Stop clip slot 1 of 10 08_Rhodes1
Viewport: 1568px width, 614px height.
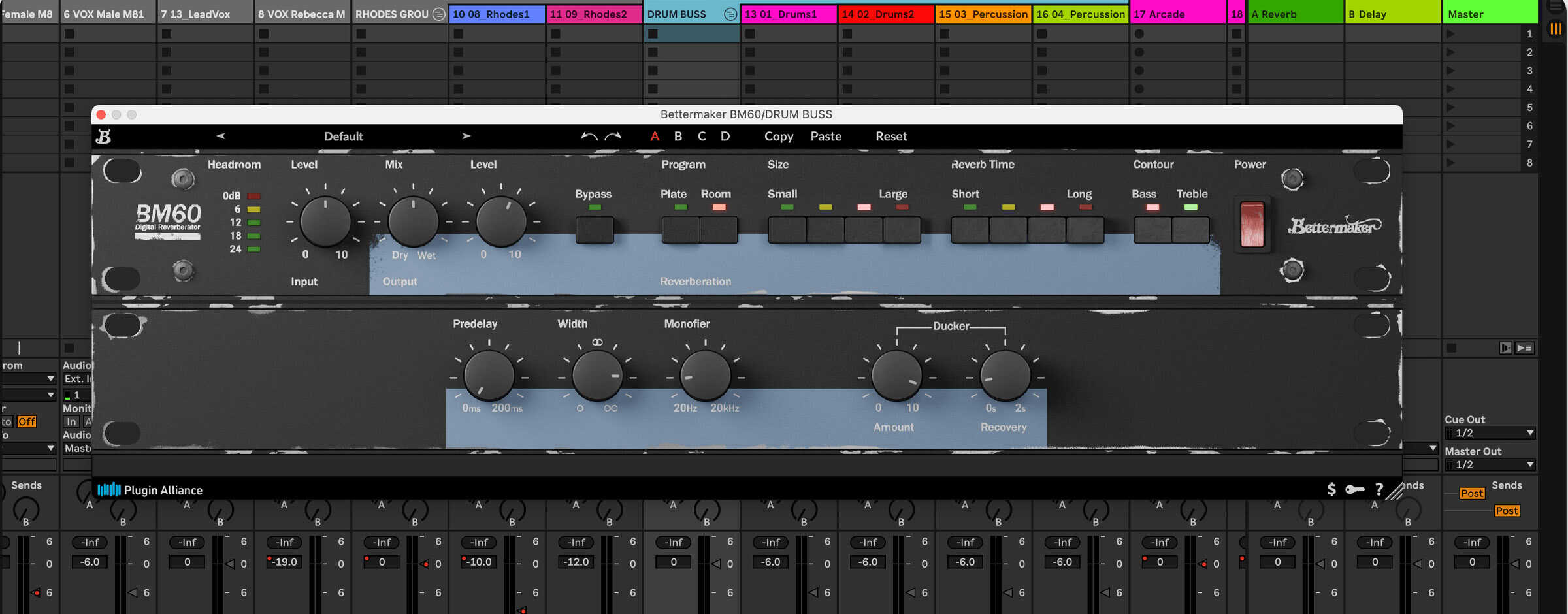coord(458,33)
